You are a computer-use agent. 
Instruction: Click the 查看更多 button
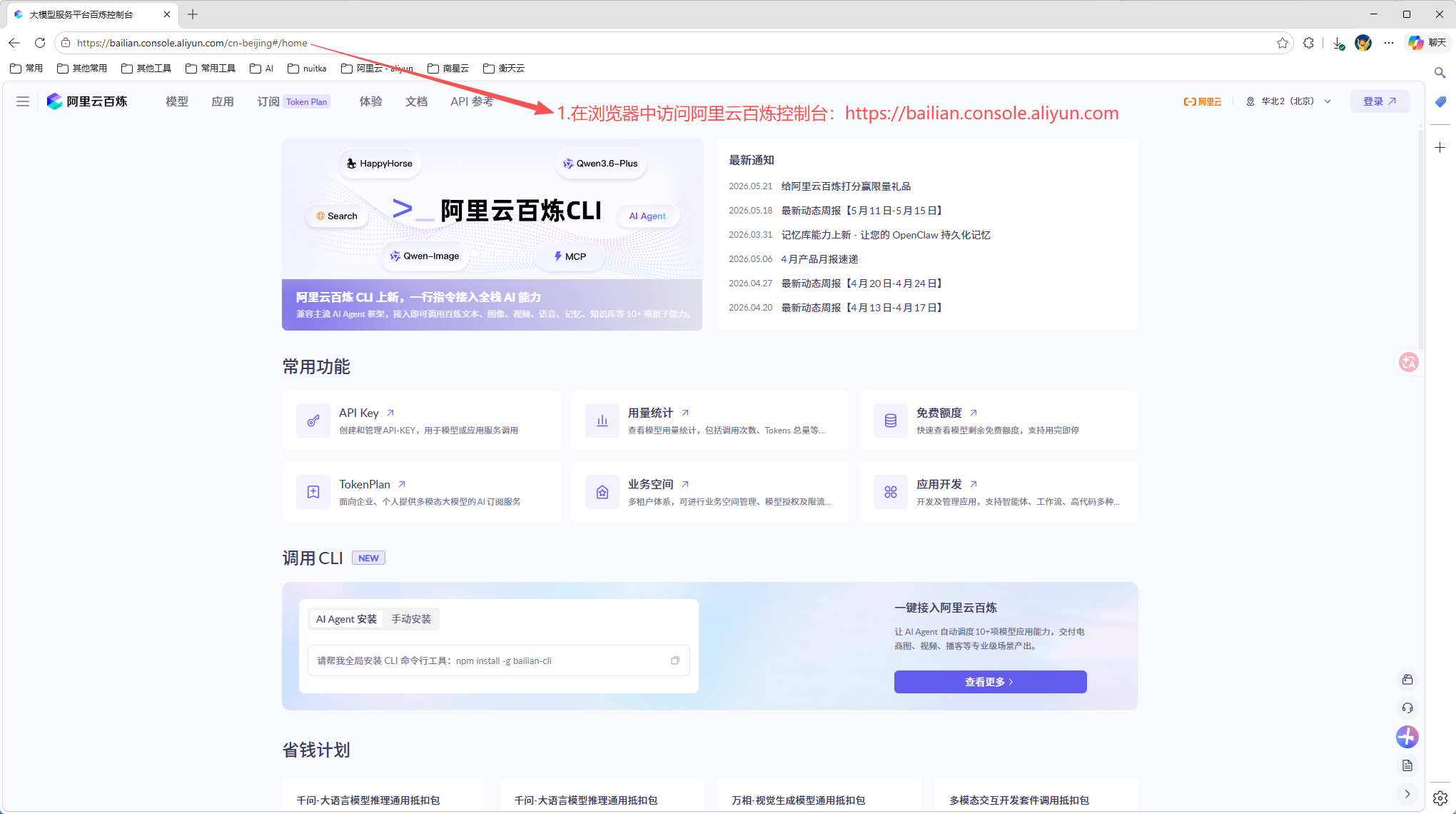pos(990,682)
